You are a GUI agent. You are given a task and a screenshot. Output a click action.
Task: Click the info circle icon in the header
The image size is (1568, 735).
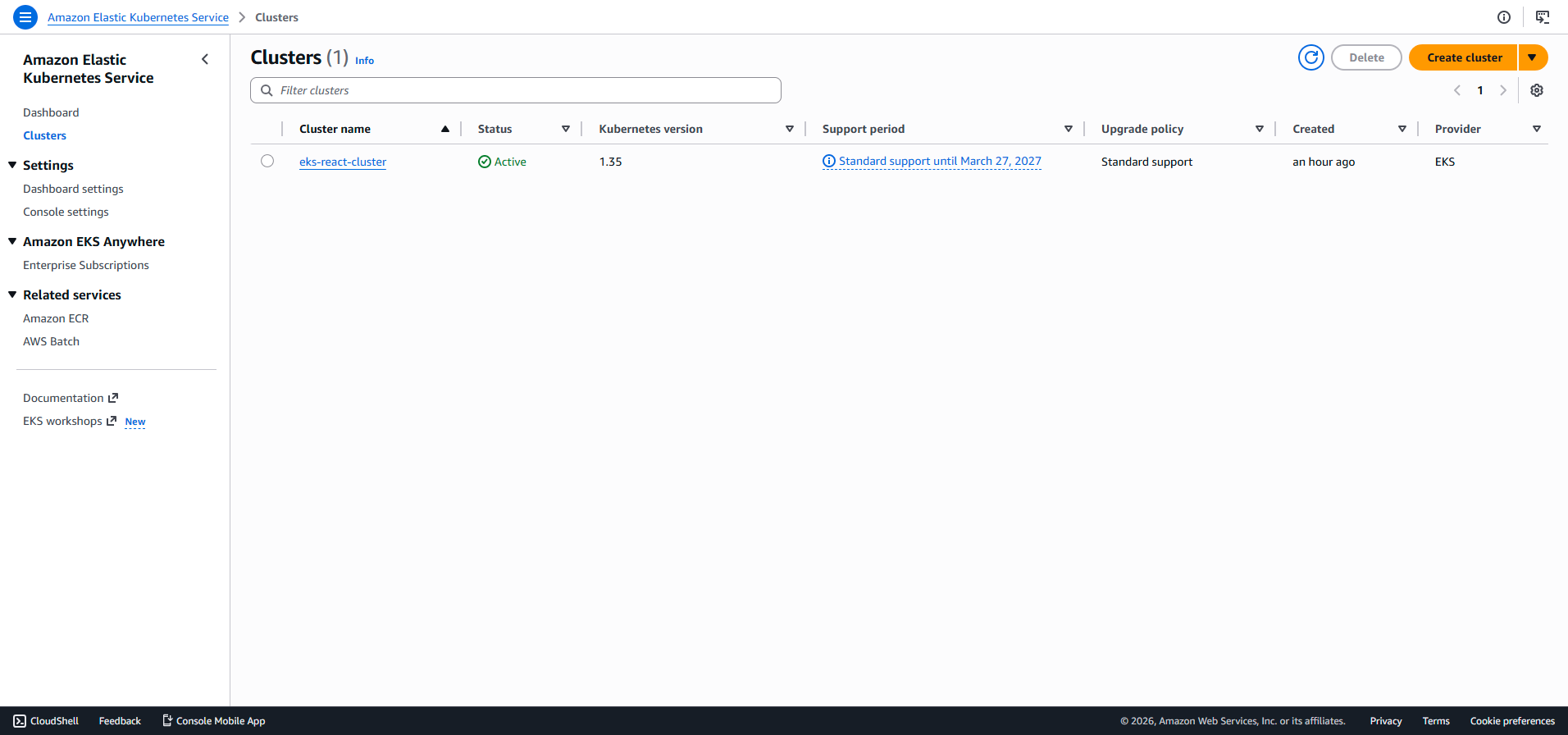pyautogui.click(x=1504, y=17)
